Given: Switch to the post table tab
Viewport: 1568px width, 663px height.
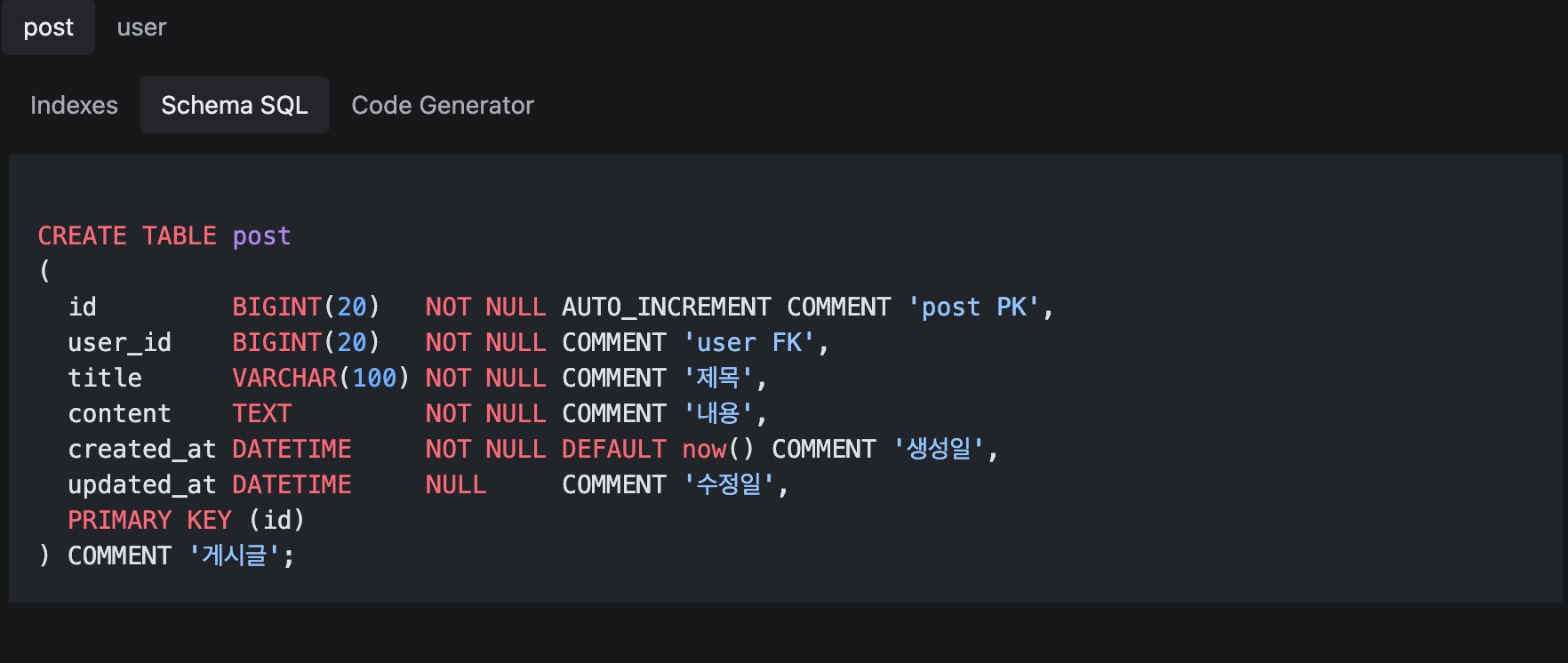Looking at the screenshot, I should pyautogui.click(x=48, y=28).
